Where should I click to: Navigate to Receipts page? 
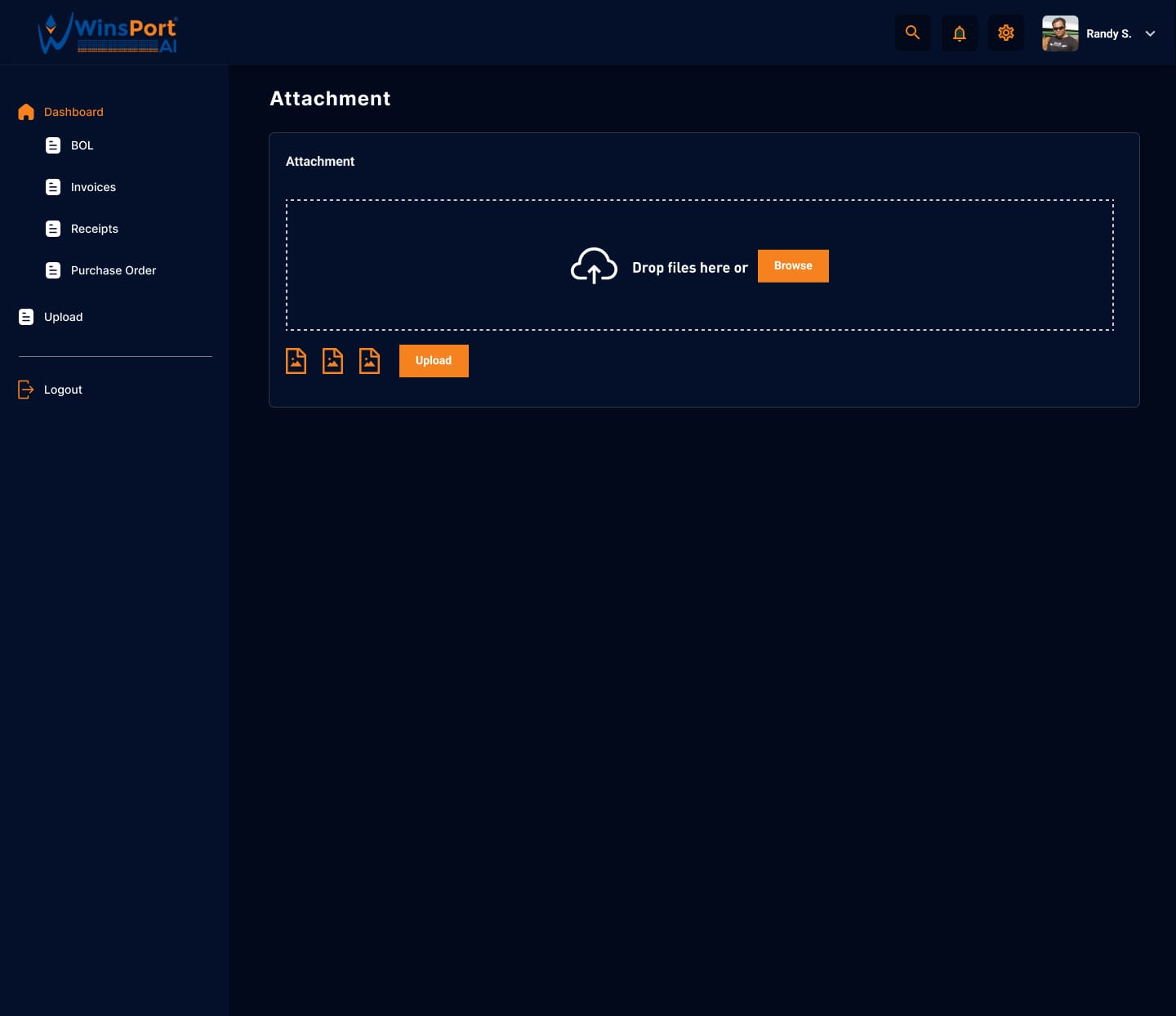tap(94, 229)
